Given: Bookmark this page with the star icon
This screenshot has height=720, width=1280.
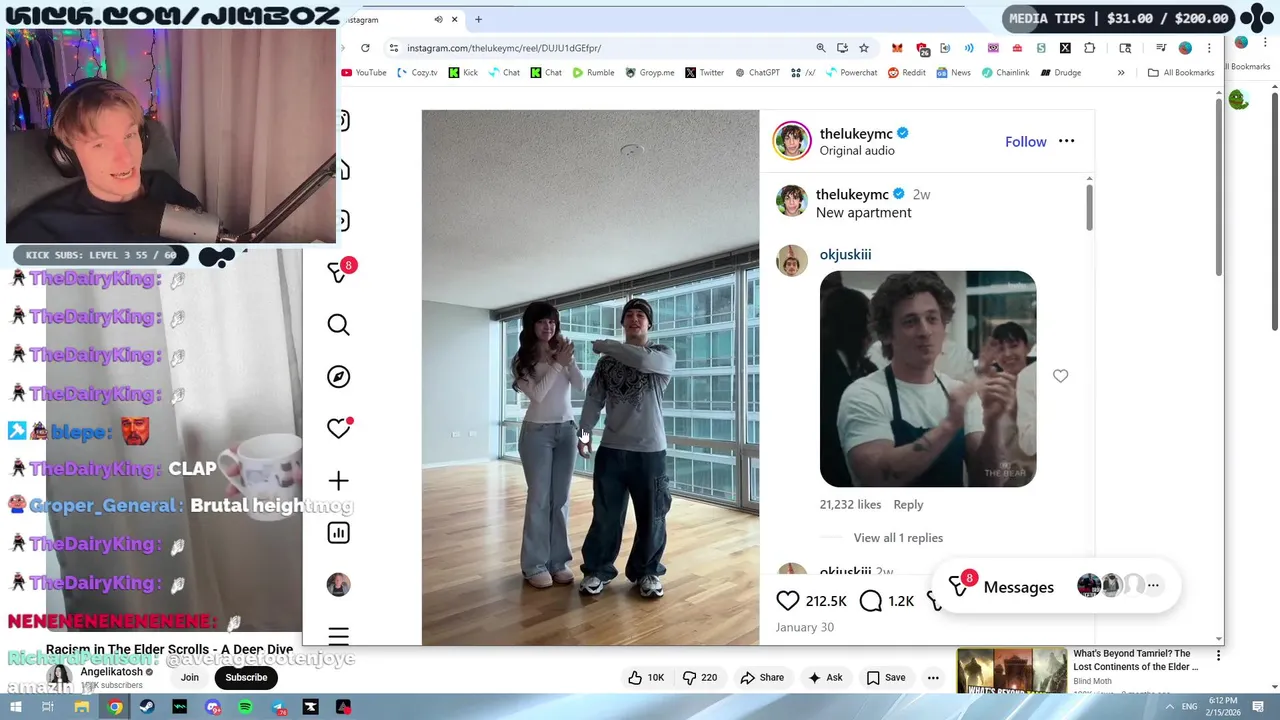Looking at the screenshot, I should click(x=864, y=48).
